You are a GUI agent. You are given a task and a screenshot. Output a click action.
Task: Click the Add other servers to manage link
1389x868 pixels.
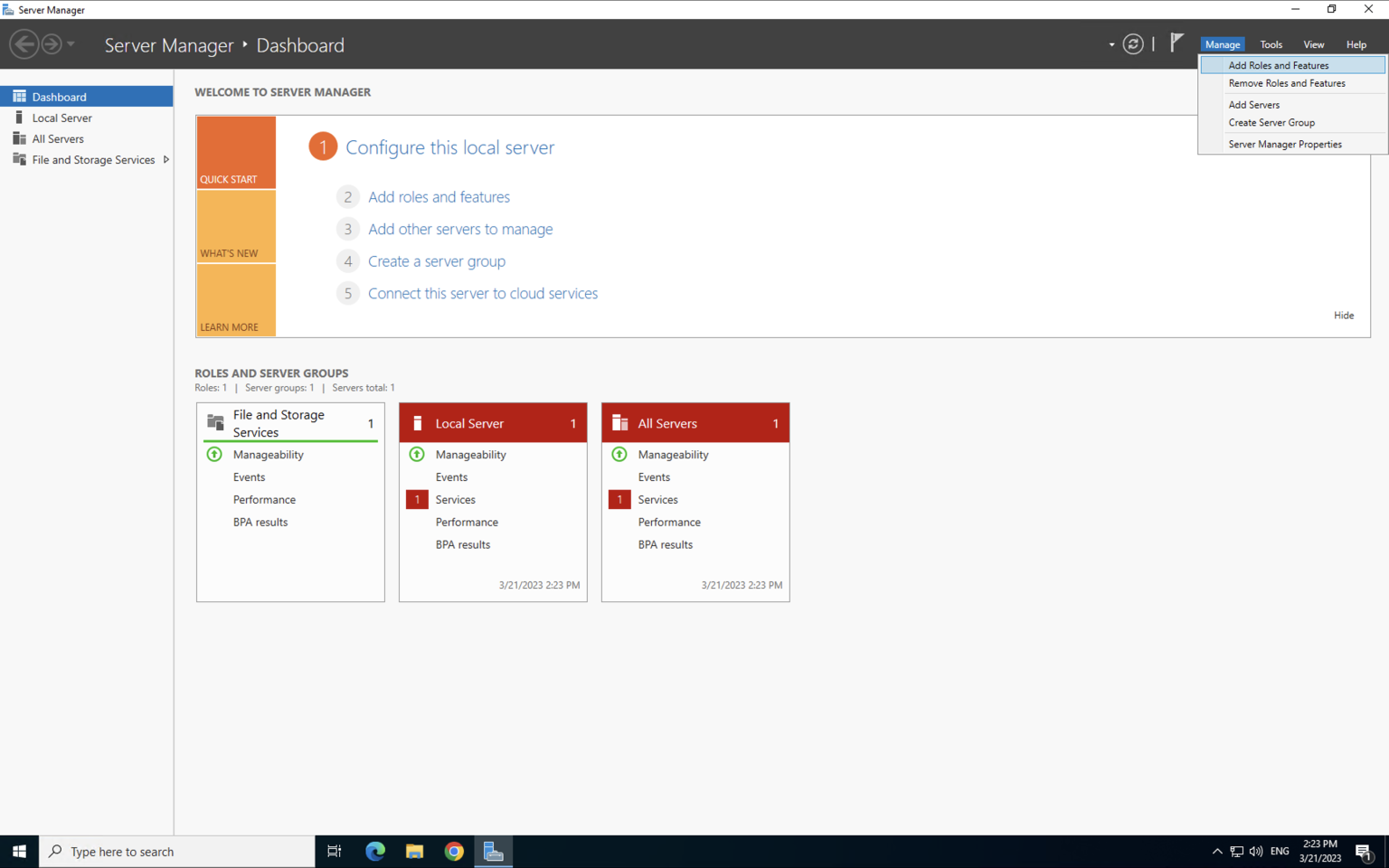[459, 230]
